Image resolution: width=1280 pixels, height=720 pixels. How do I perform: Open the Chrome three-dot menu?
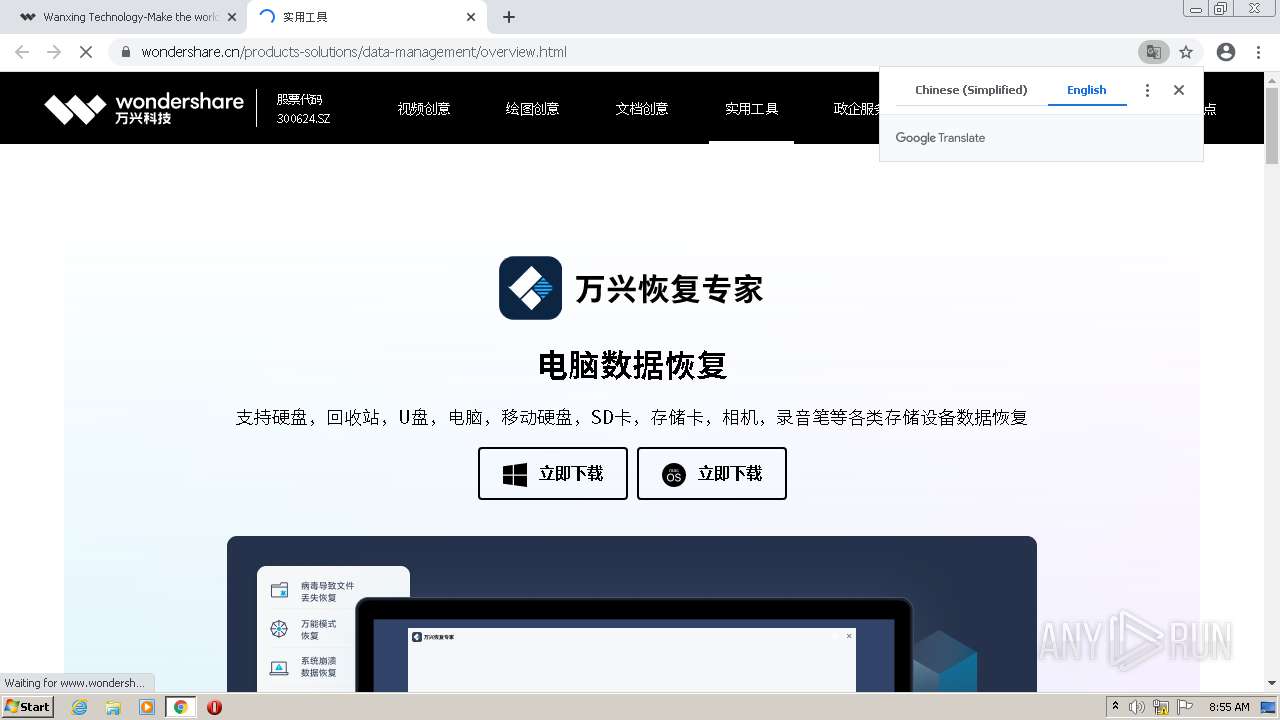click(x=1258, y=52)
